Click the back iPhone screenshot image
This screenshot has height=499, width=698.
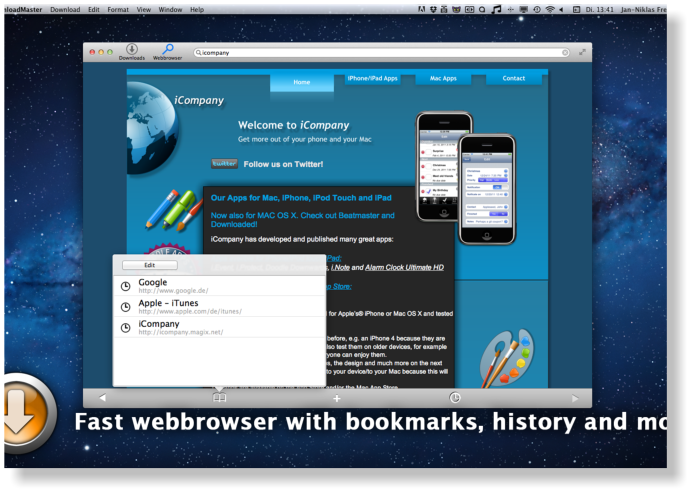pyautogui.click(x=439, y=166)
